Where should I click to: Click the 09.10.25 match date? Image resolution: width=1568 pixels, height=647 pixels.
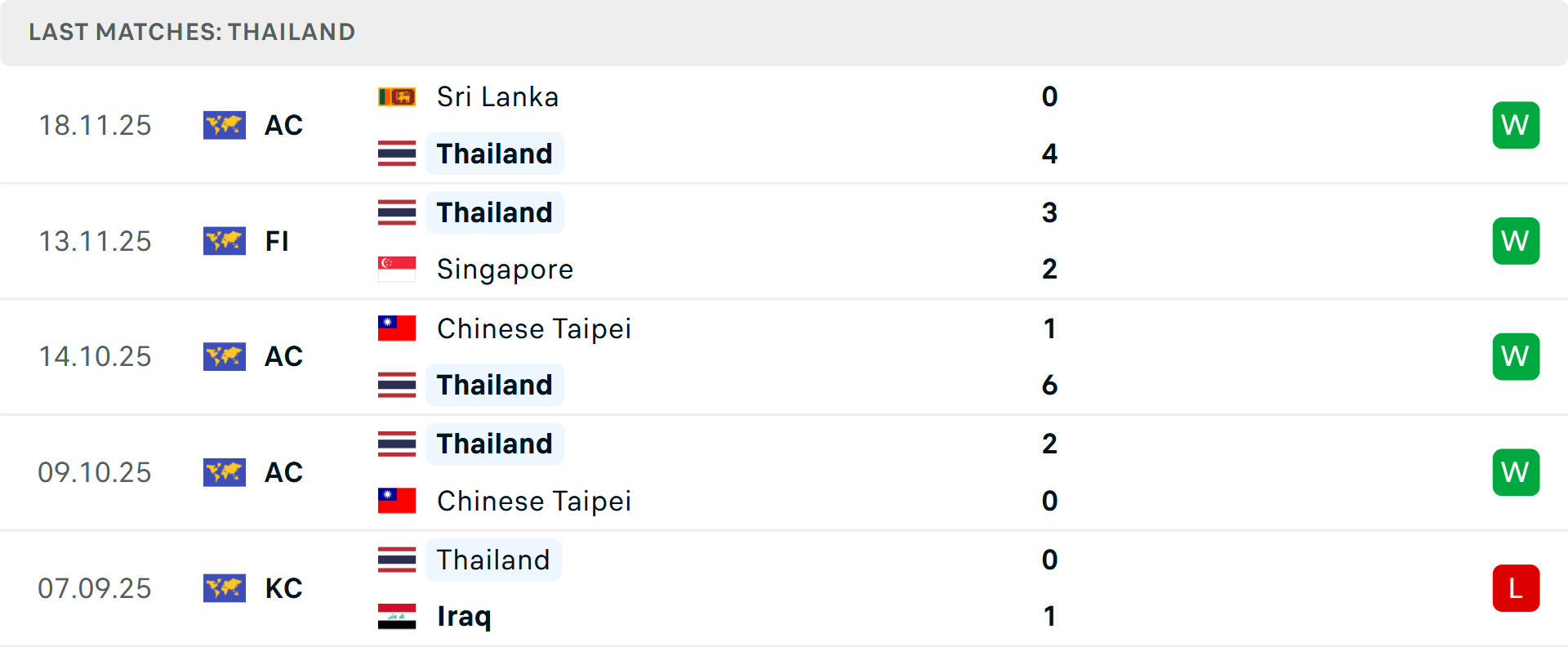95,472
